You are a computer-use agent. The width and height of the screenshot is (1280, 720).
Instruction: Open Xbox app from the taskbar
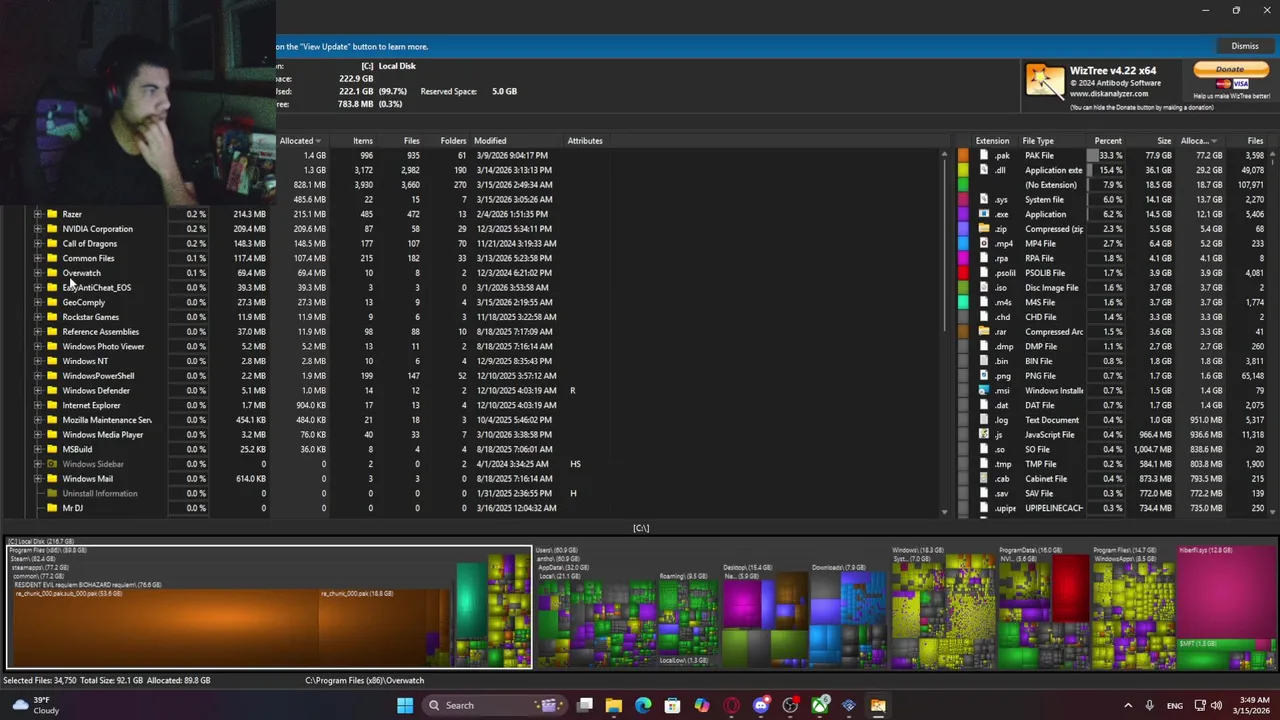[x=820, y=705]
